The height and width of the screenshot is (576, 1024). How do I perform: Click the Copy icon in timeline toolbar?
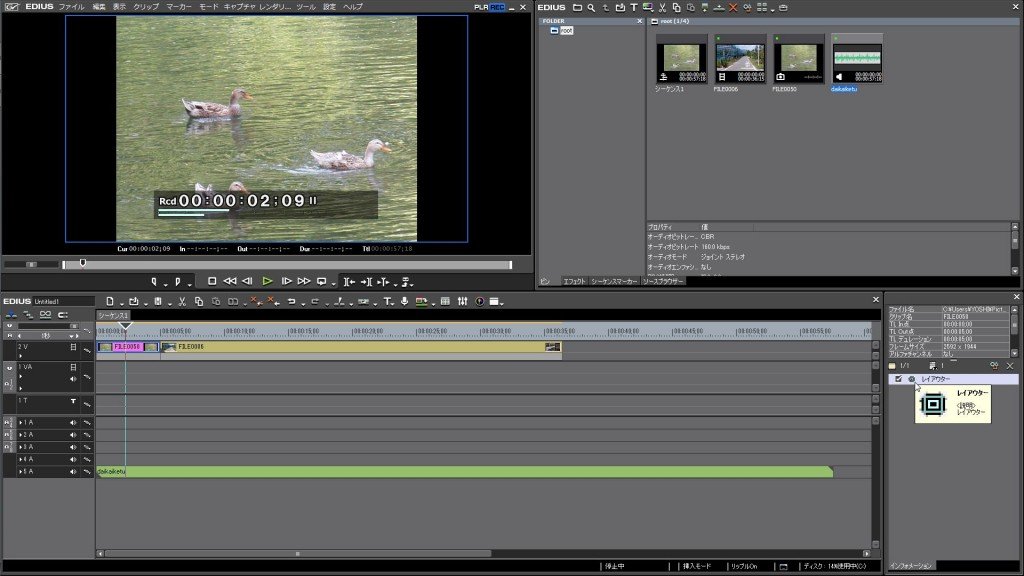point(199,301)
